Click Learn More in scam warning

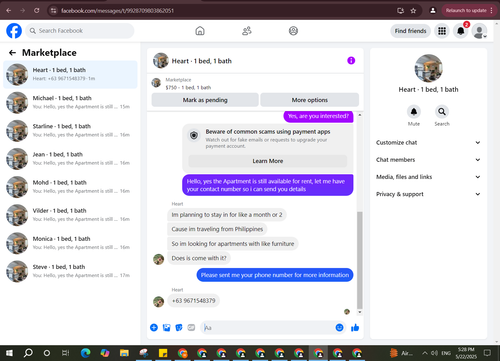point(268,161)
